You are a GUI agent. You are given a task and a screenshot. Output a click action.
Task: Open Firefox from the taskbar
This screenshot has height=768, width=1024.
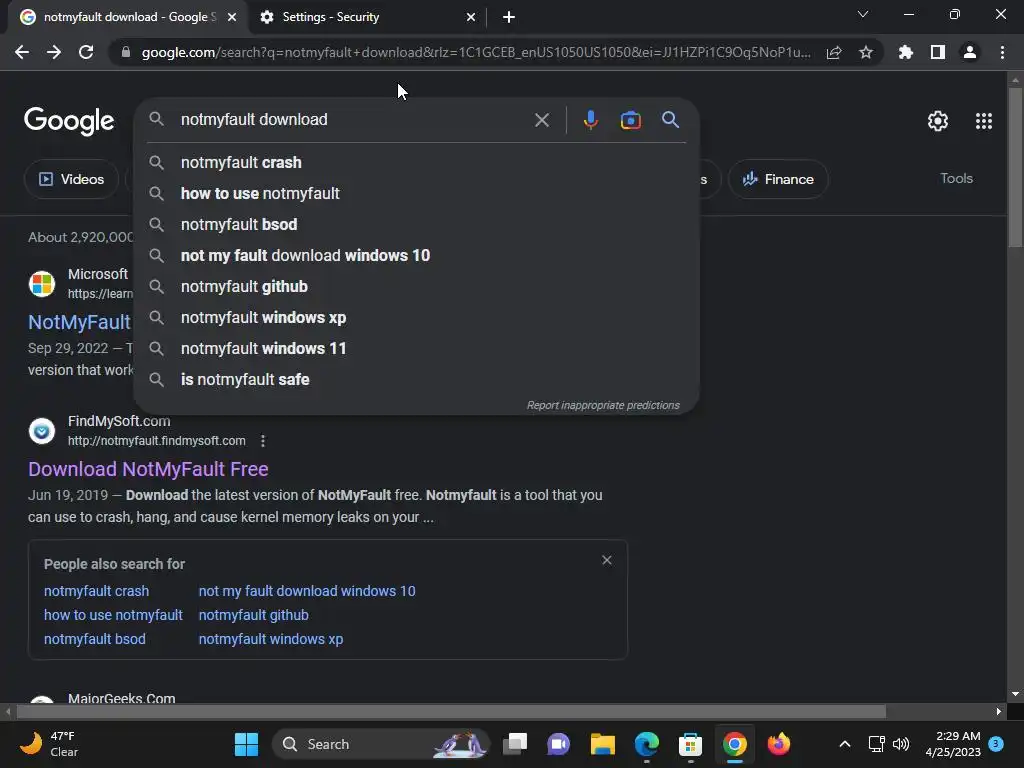point(778,744)
